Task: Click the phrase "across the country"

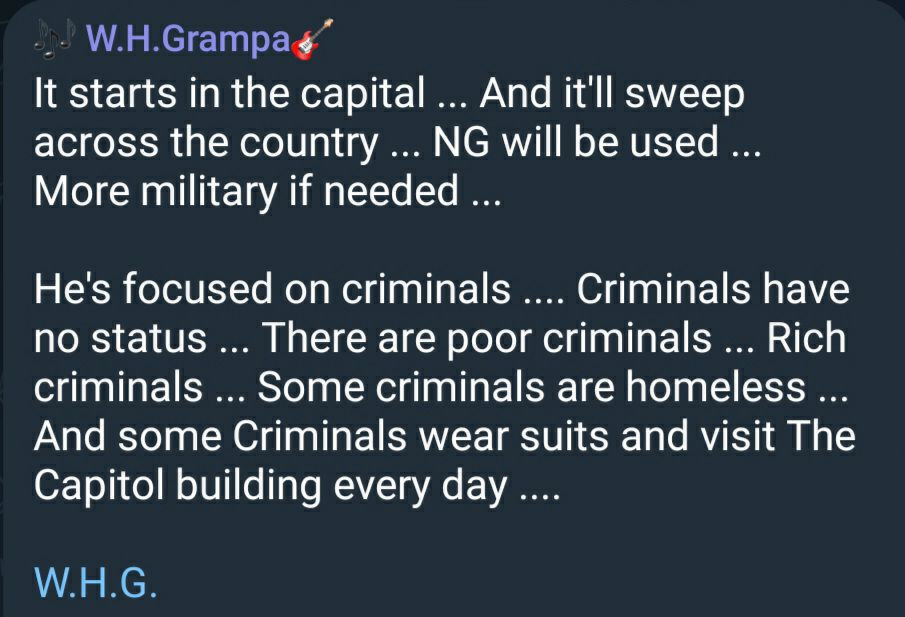Action: (201, 142)
